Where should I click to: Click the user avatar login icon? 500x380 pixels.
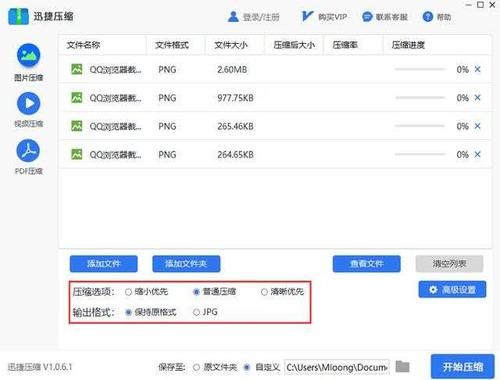pyautogui.click(x=233, y=17)
